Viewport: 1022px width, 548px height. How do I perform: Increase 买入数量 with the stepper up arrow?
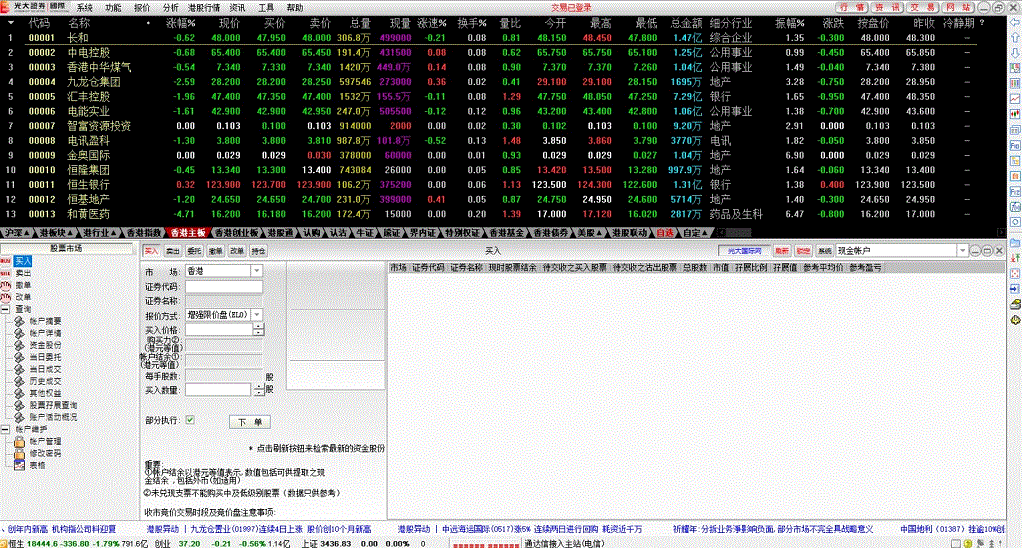259,386
